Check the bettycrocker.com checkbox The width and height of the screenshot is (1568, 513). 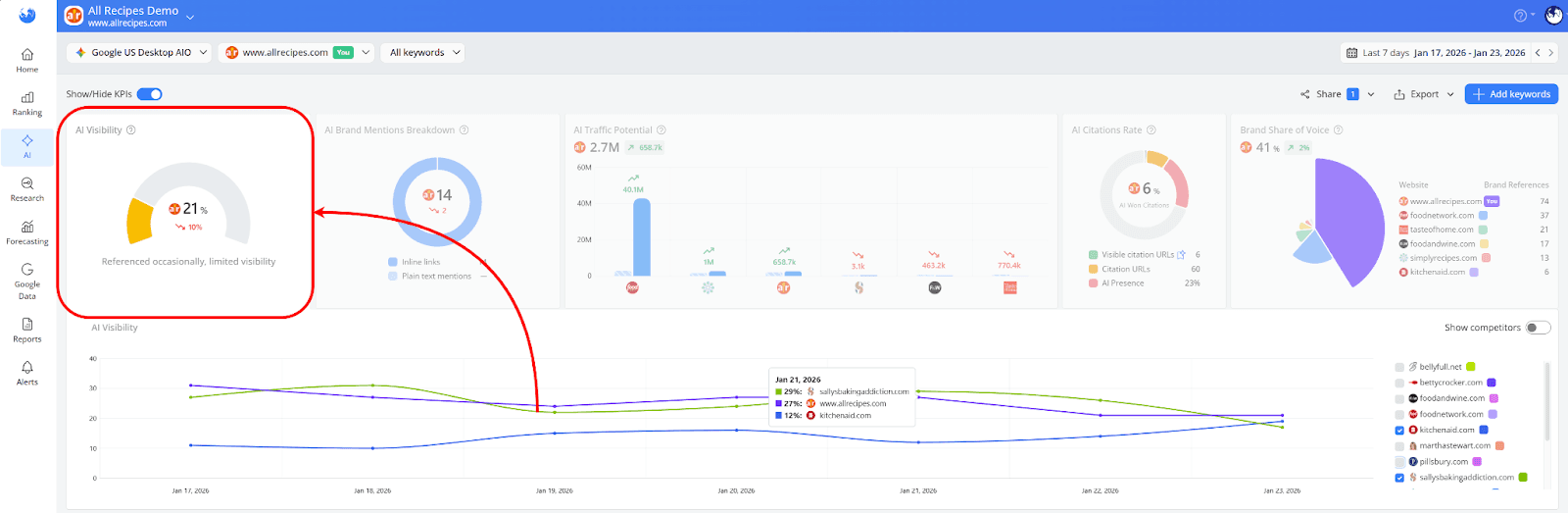click(x=1399, y=383)
